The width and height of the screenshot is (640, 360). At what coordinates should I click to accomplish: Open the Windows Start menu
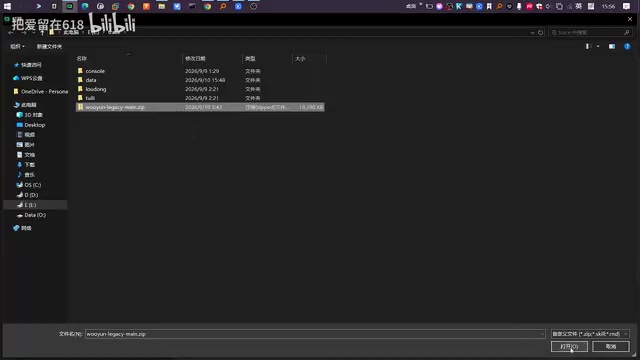point(7,6)
